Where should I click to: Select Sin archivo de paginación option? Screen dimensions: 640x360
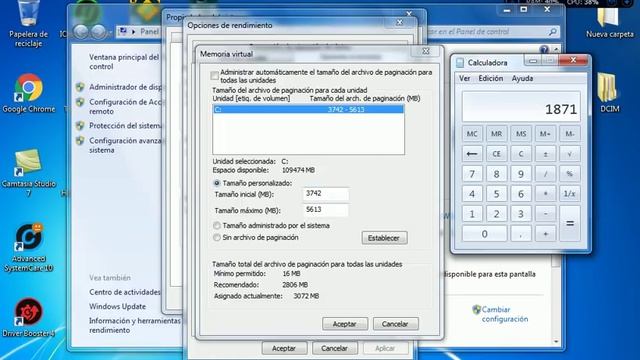(x=217, y=238)
